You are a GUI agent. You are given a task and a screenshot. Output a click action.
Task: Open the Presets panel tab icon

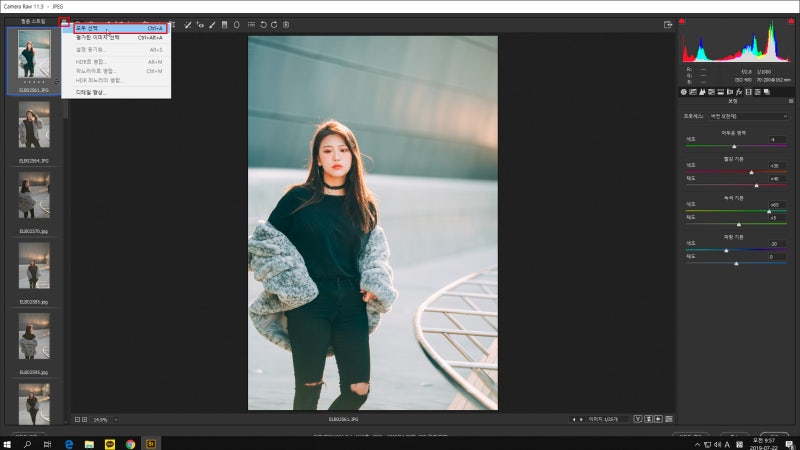[x=758, y=92]
